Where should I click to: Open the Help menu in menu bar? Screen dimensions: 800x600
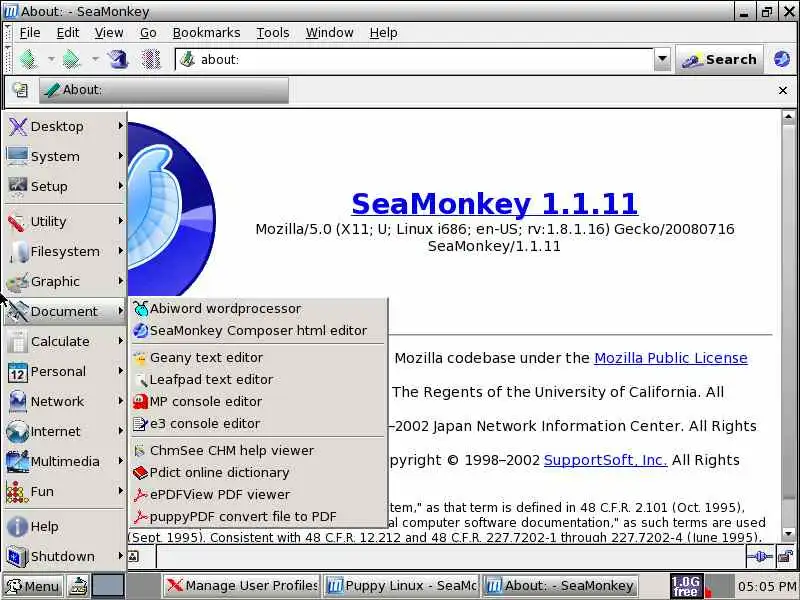[383, 33]
